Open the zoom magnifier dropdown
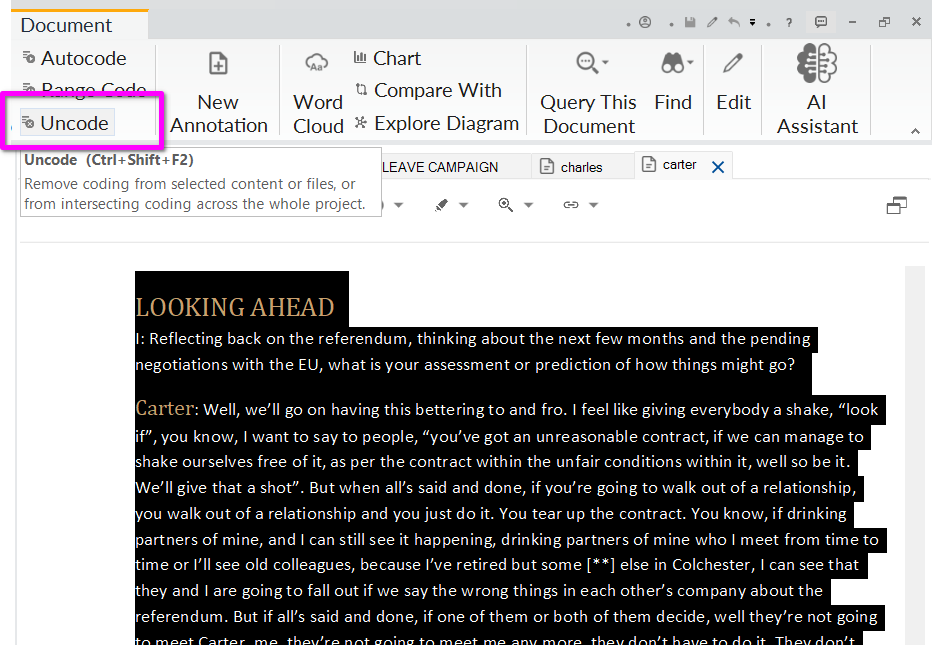 coord(528,205)
